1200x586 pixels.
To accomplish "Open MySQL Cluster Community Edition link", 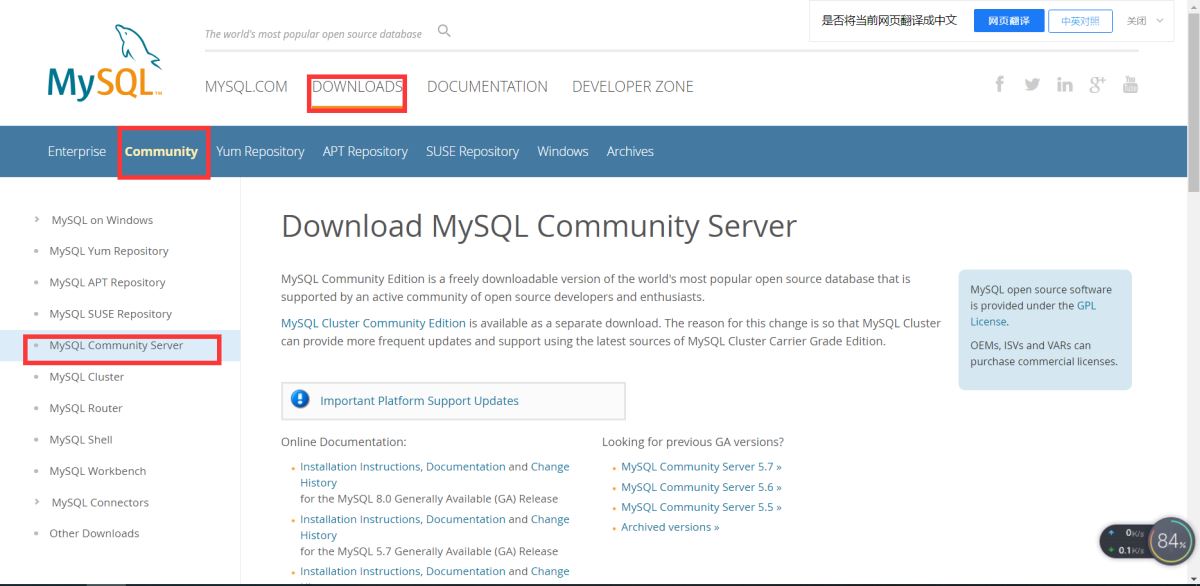I will (373, 323).
